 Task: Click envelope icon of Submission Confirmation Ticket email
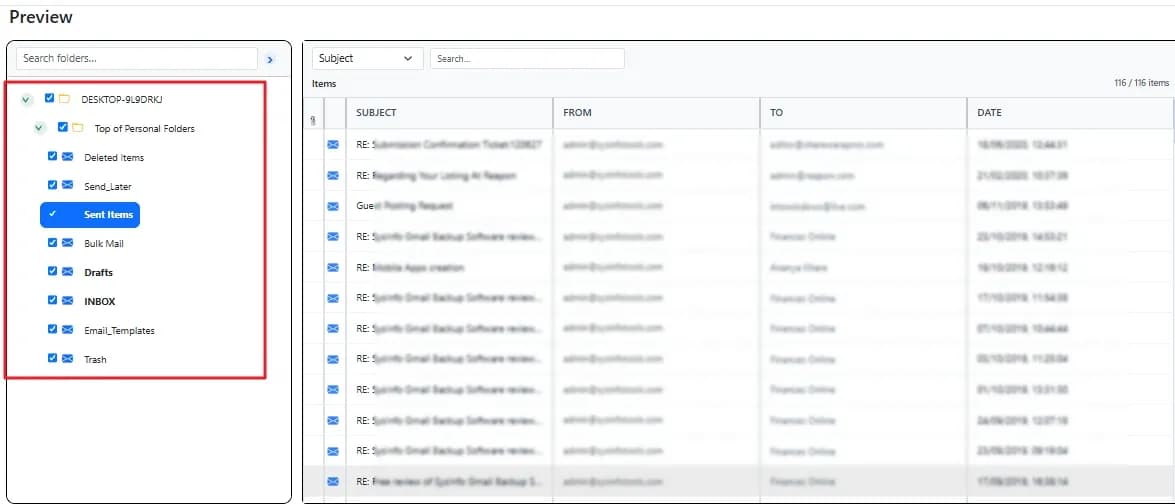click(333, 145)
